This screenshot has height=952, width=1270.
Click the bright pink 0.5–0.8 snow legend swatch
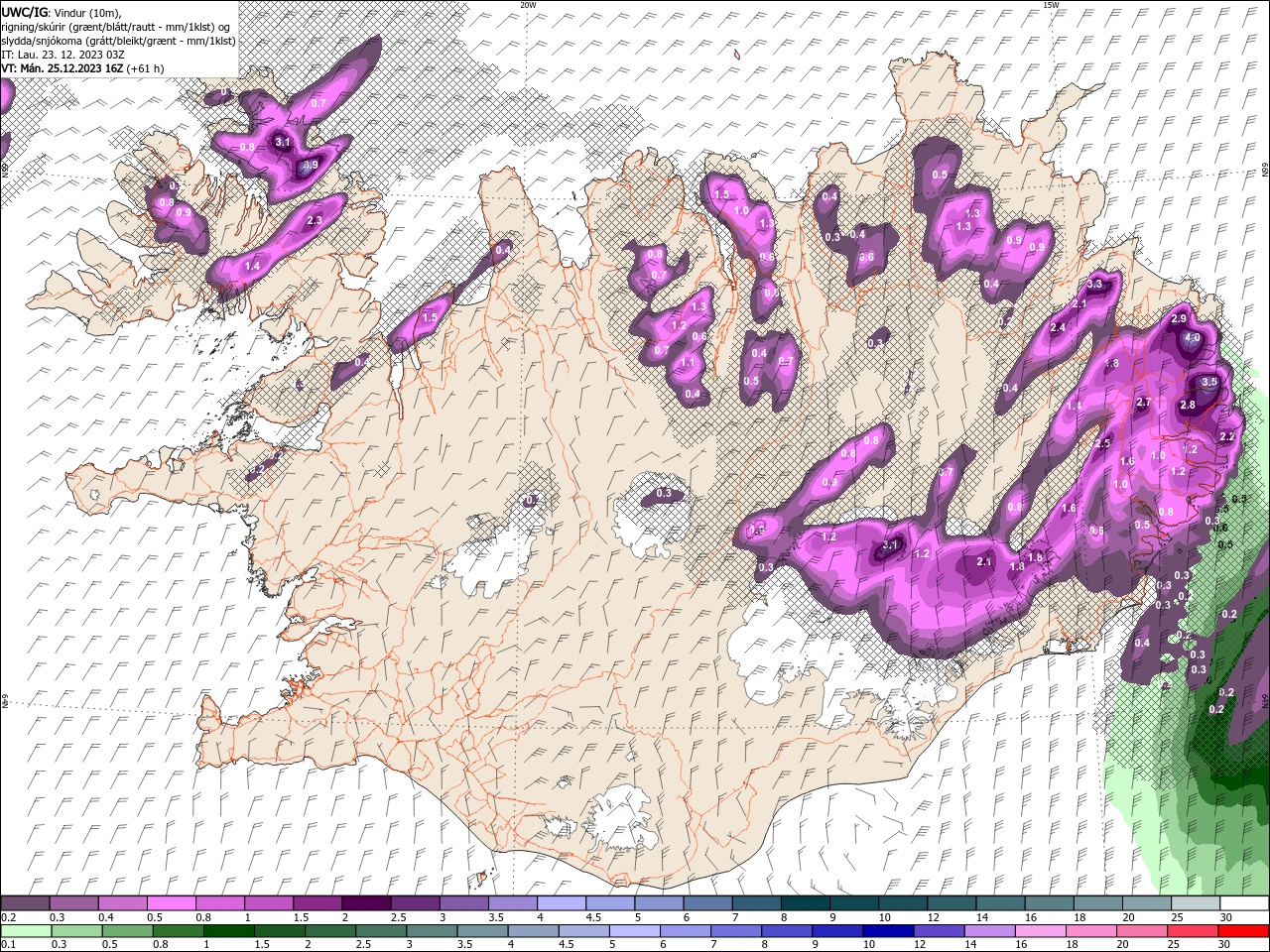[171, 903]
